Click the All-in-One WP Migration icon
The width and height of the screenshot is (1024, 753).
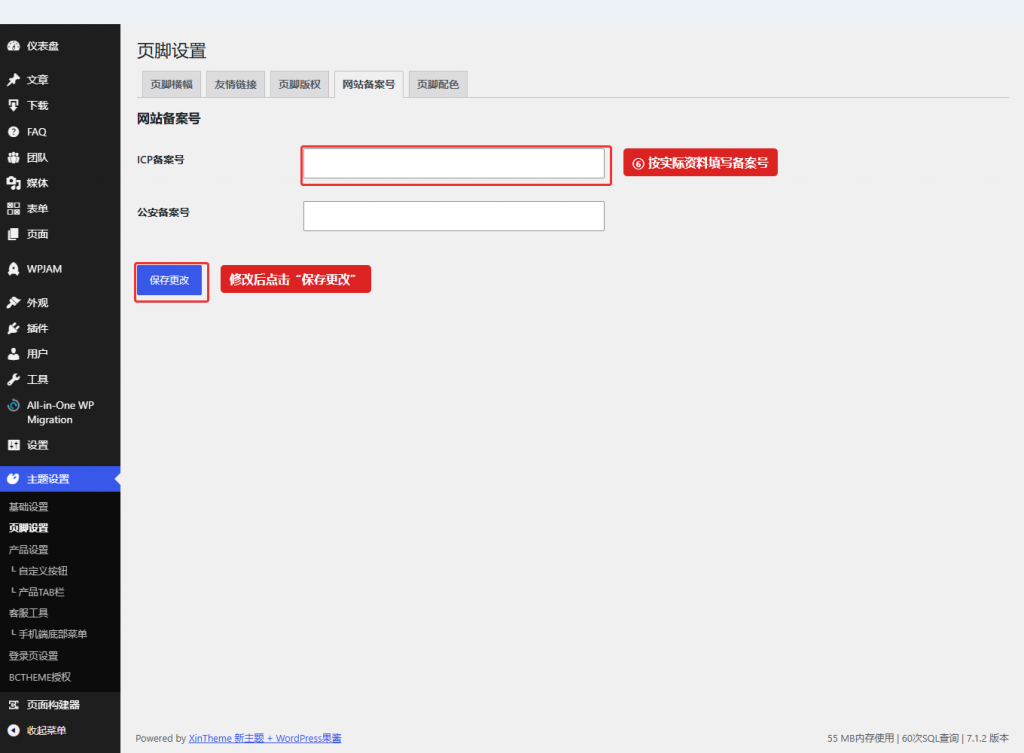click(x=13, y=405)
